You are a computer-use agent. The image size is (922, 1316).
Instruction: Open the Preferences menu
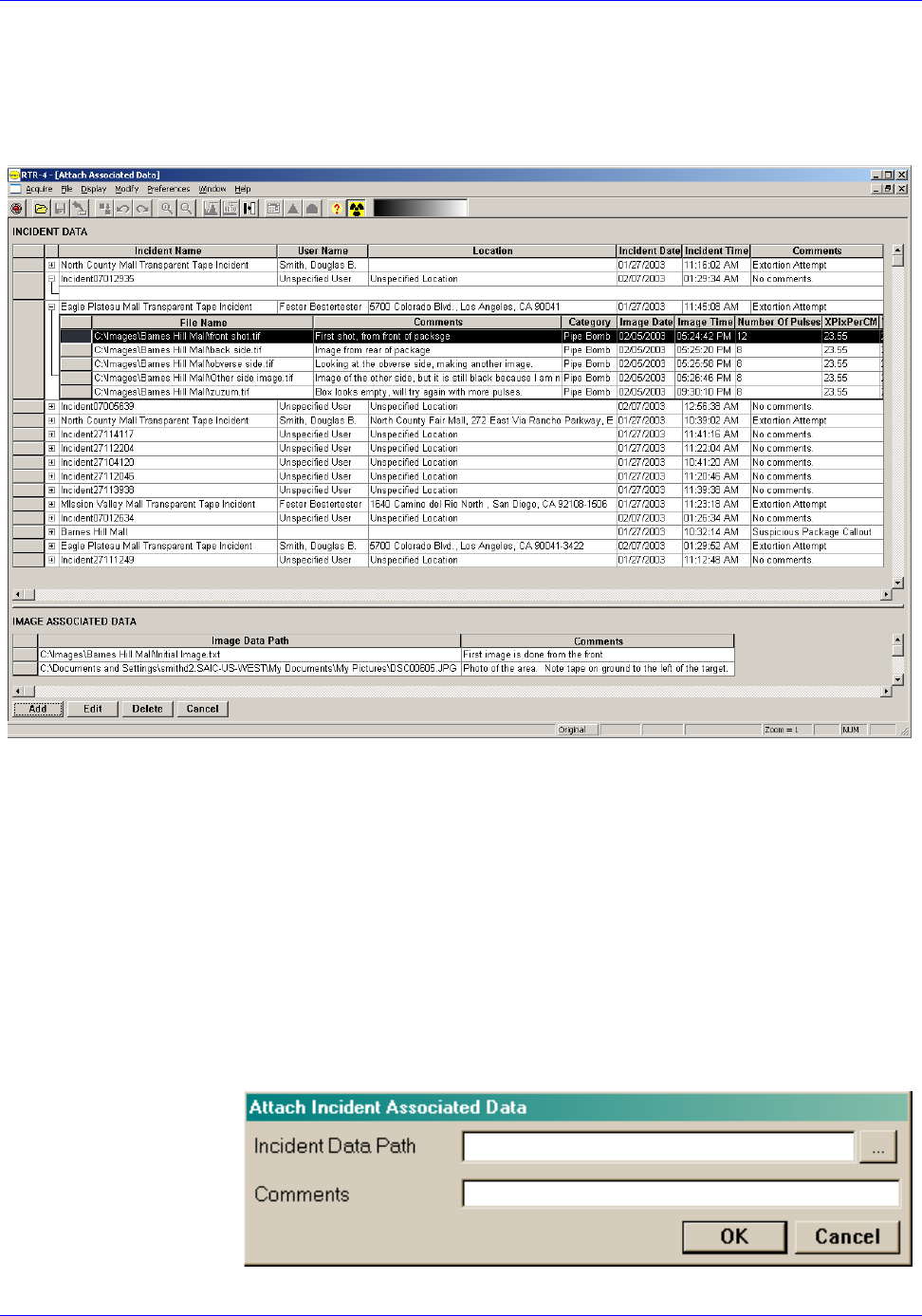[169, 189]
